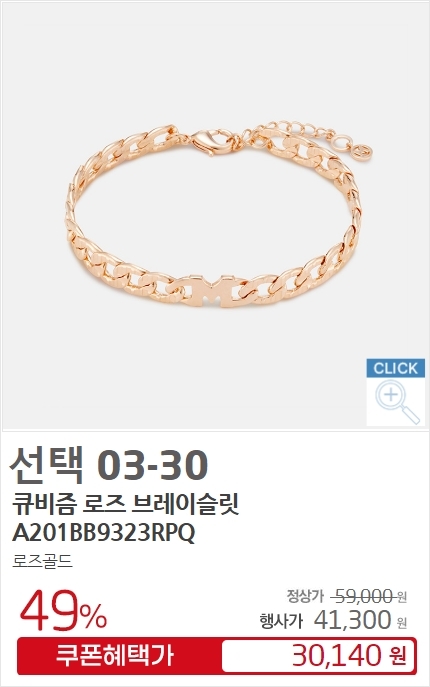This screenshot has height=687, width=430.
Task: Click the coupon price 30,140 원 box
Action: pyautogui.click(x=318, y=656)
